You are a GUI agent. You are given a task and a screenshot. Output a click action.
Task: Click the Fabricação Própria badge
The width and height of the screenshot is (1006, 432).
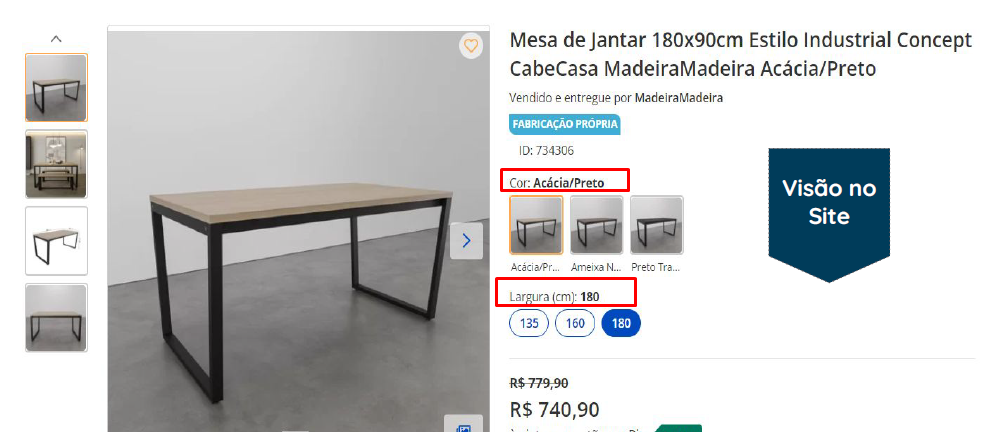click(565, 125)
